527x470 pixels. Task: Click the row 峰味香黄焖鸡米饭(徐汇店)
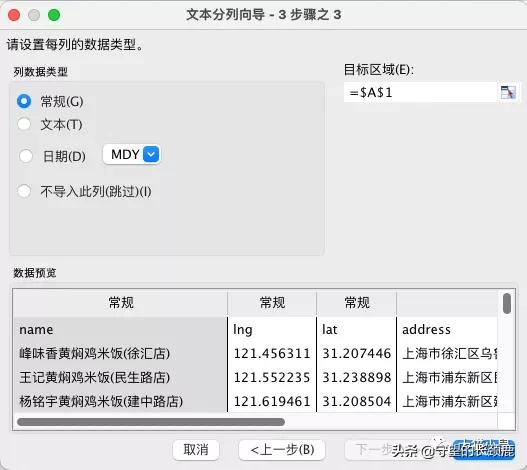[x=95, y=353]
